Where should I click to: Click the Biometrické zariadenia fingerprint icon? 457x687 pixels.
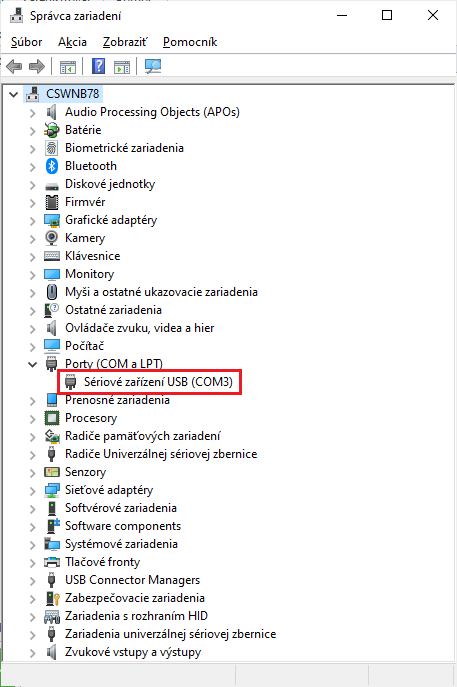pyautogui.click(x=52, y=148)
